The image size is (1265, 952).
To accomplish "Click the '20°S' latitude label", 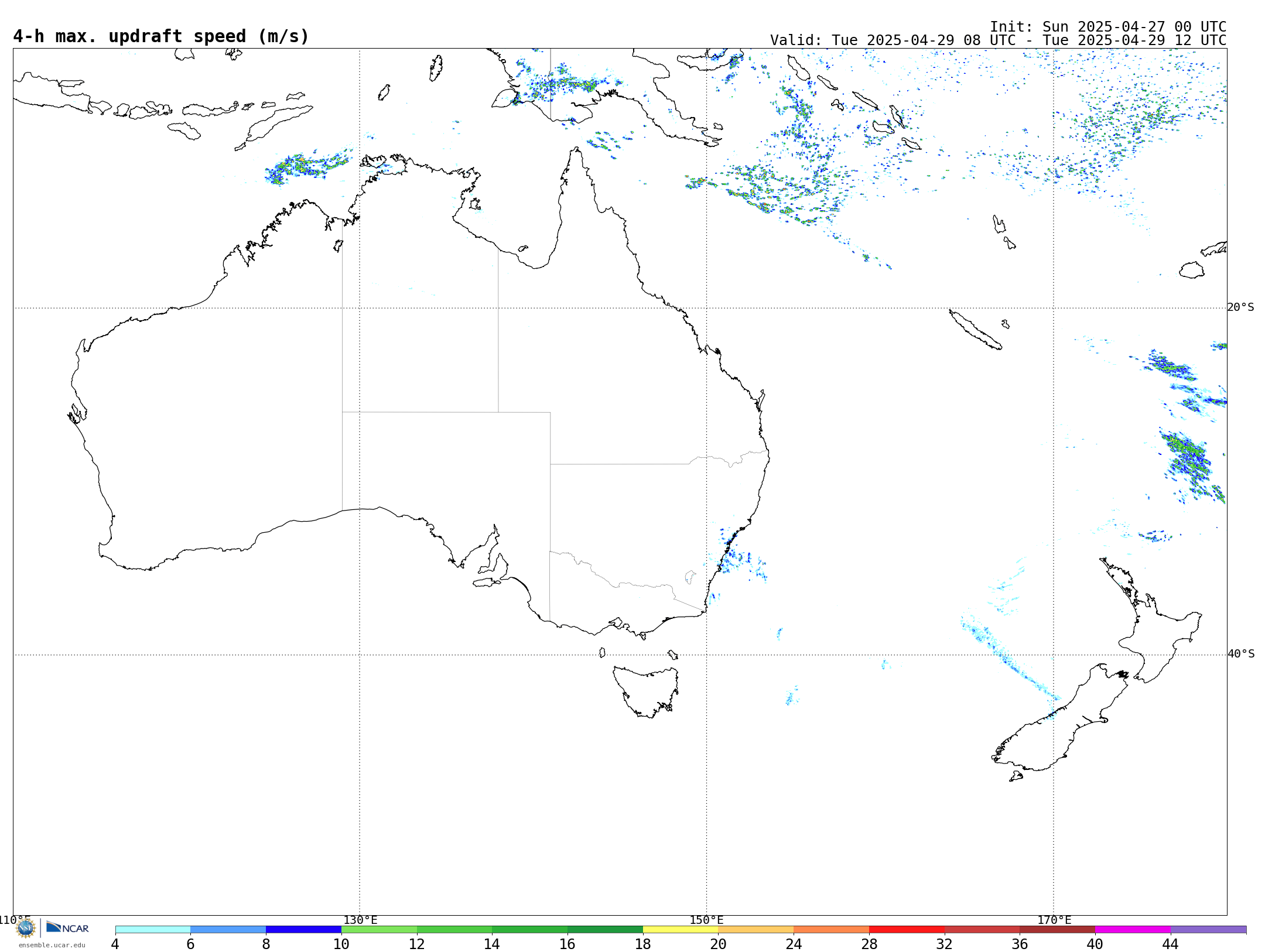I will pos(1241,307).
